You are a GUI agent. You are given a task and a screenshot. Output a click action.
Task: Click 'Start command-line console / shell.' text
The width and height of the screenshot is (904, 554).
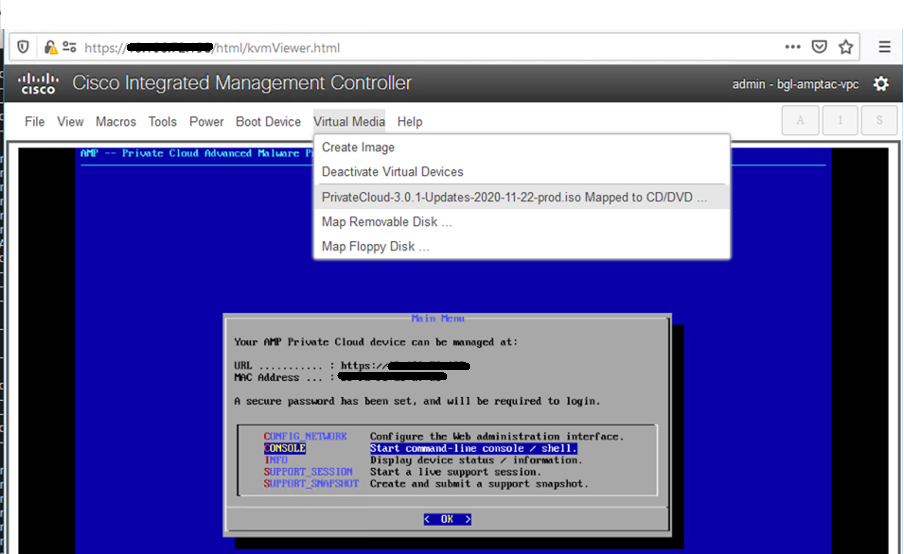coord(473,449)
